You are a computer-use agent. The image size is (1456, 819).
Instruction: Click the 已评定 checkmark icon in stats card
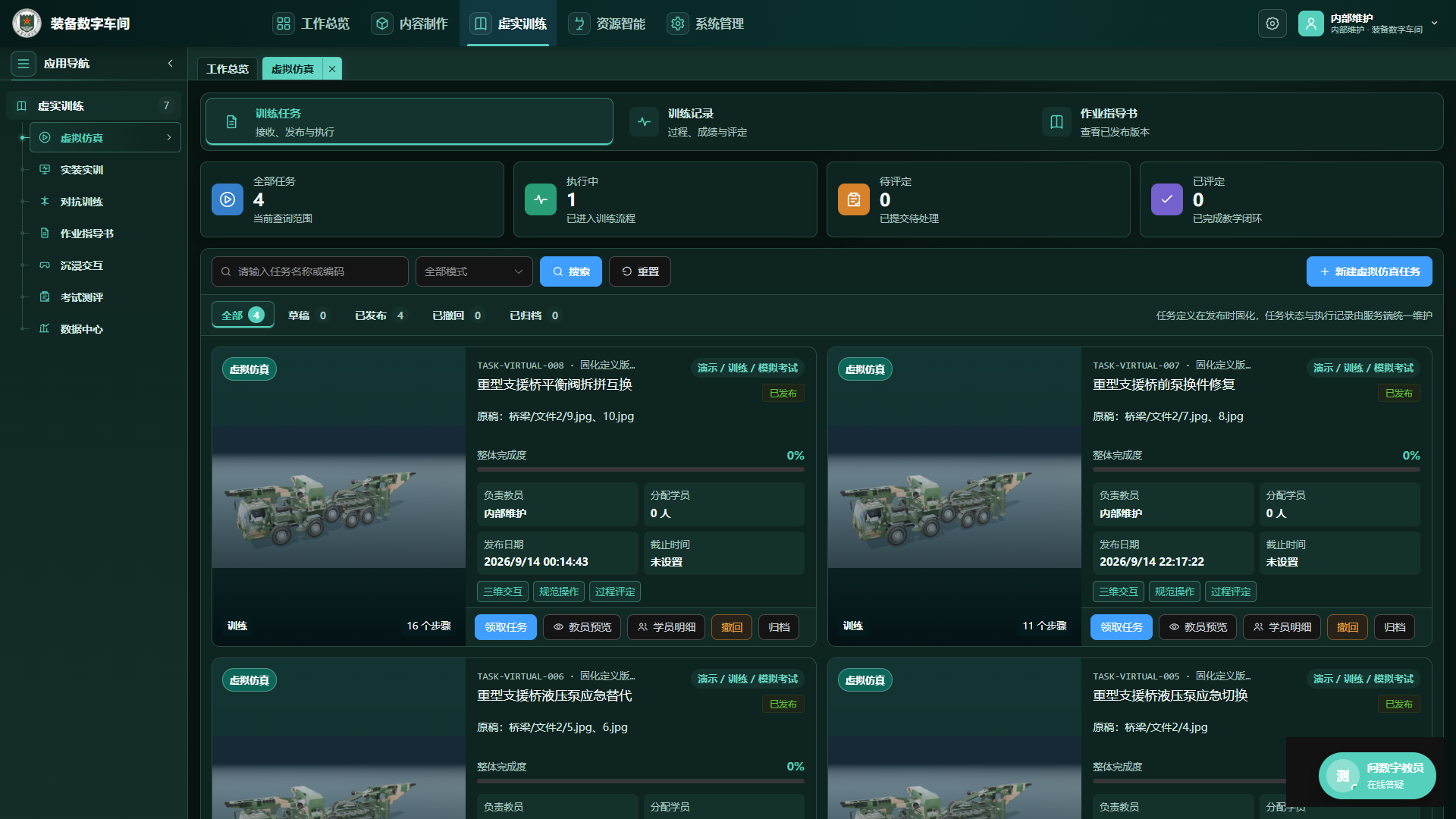pos(1167,199)
